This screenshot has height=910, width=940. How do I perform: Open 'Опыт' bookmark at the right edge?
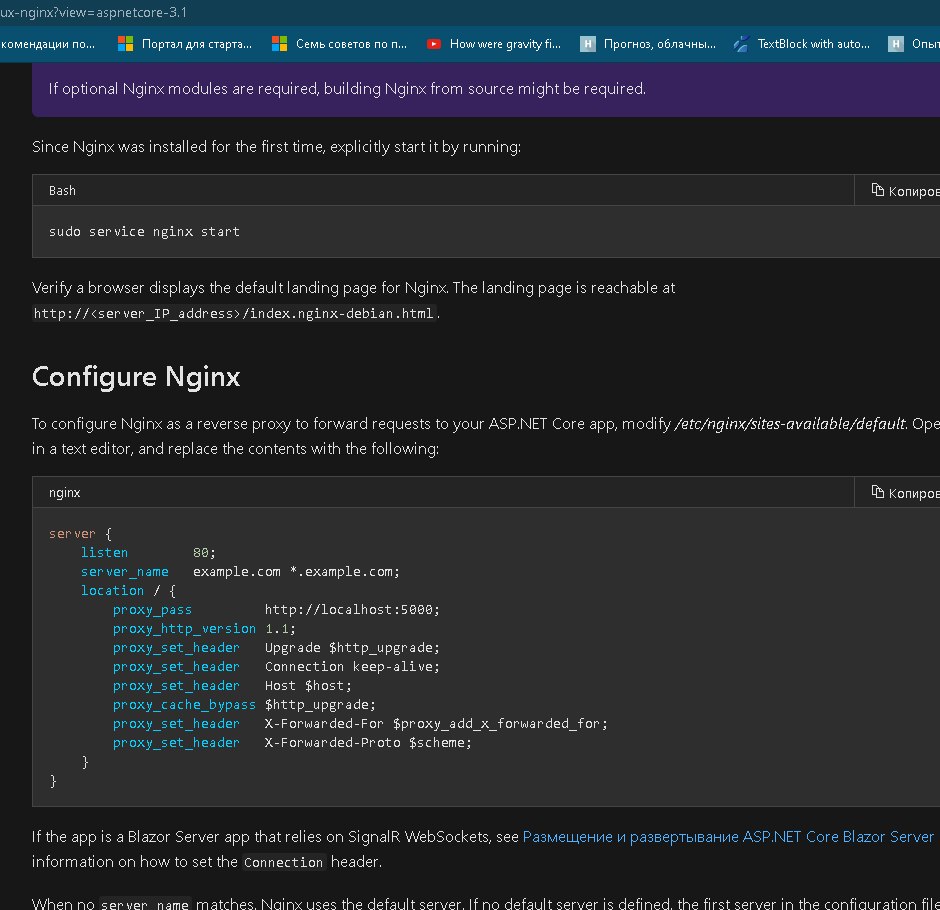tap(914, 44)
